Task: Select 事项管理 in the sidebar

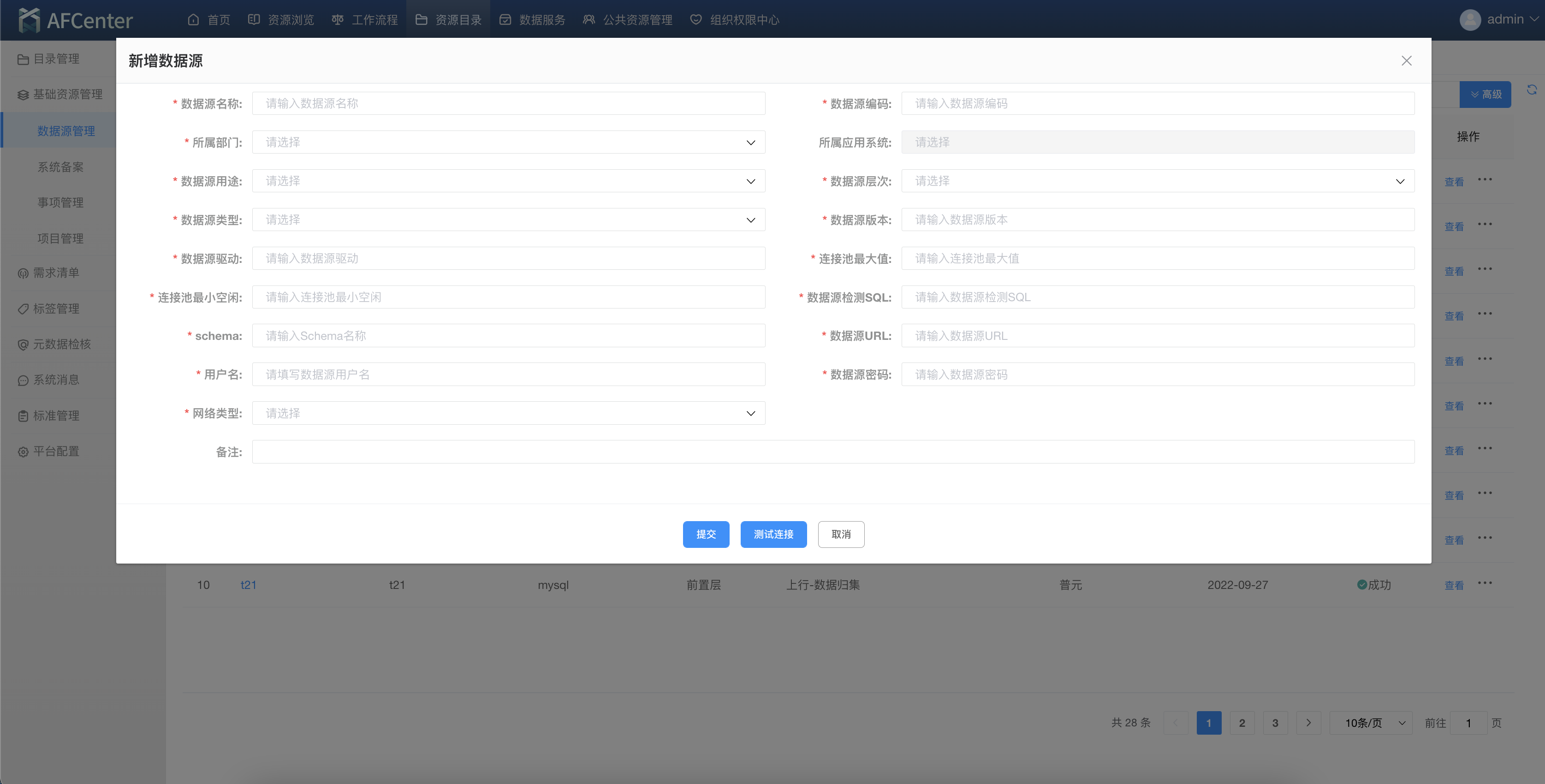Action: pos(60,202)
